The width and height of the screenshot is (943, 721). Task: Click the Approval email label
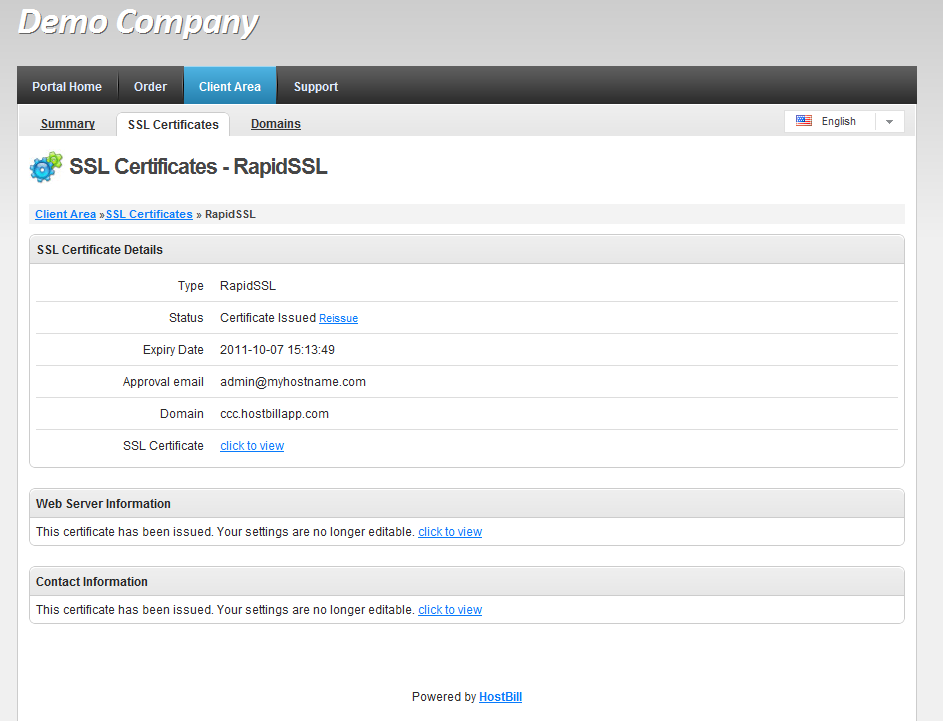pos(163,382)
